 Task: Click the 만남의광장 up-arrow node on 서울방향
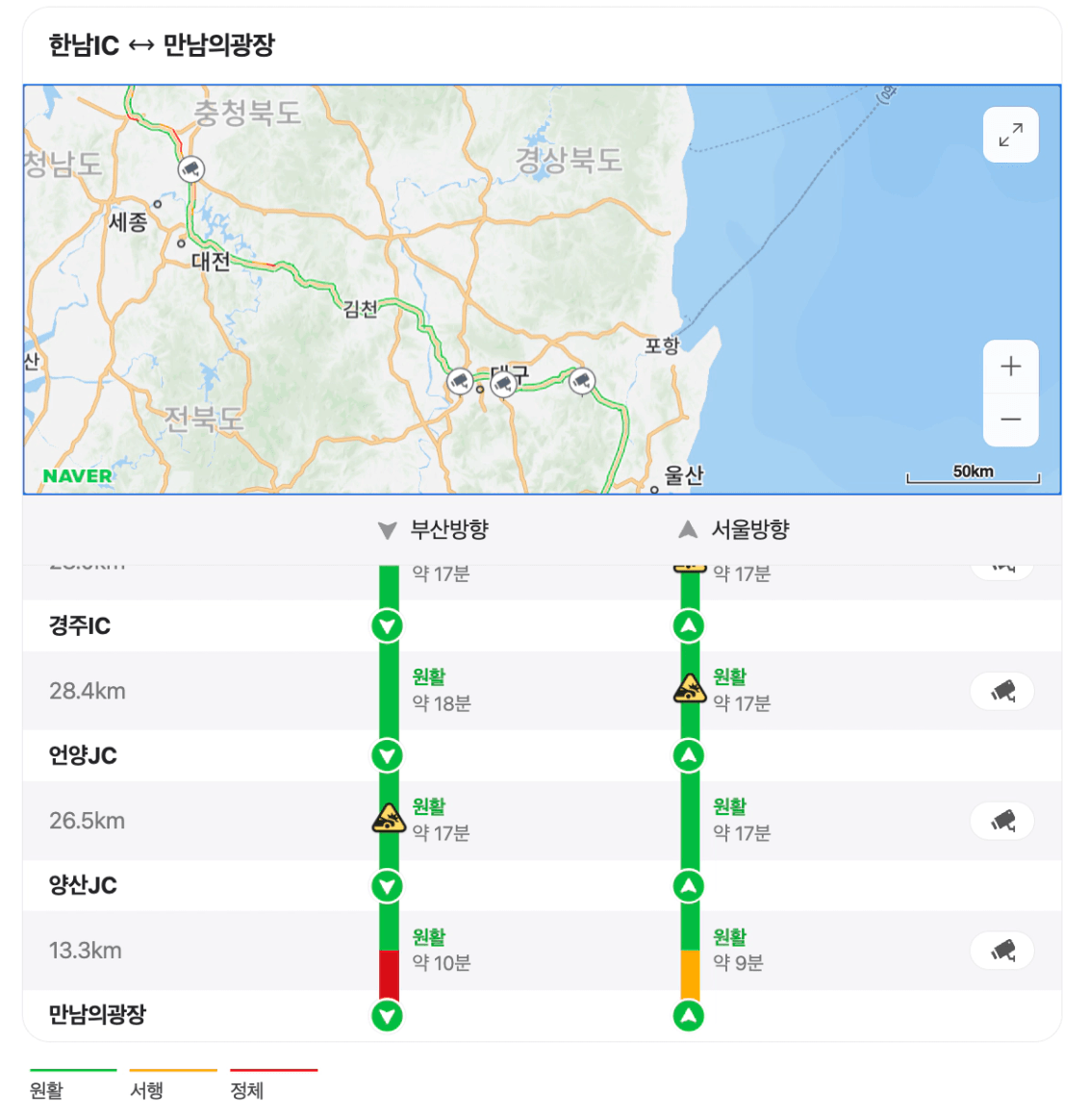[689, 1016]
